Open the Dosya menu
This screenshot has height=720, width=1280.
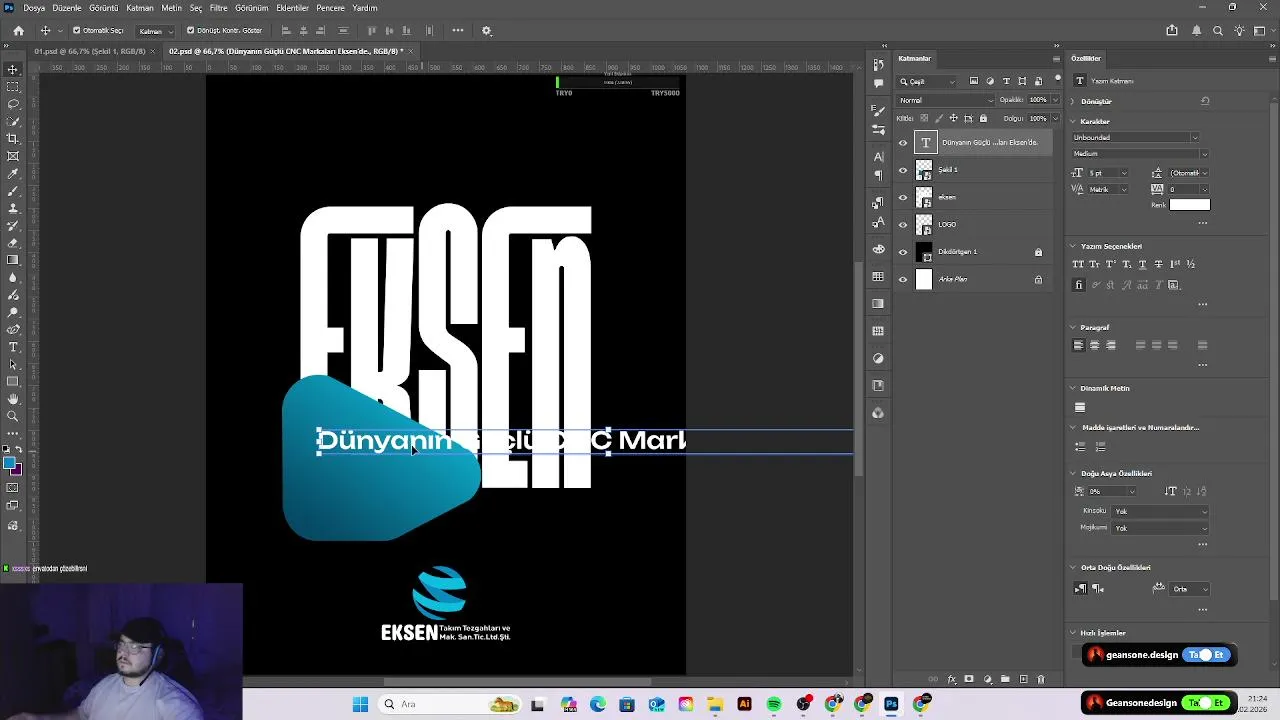(34, 8)
